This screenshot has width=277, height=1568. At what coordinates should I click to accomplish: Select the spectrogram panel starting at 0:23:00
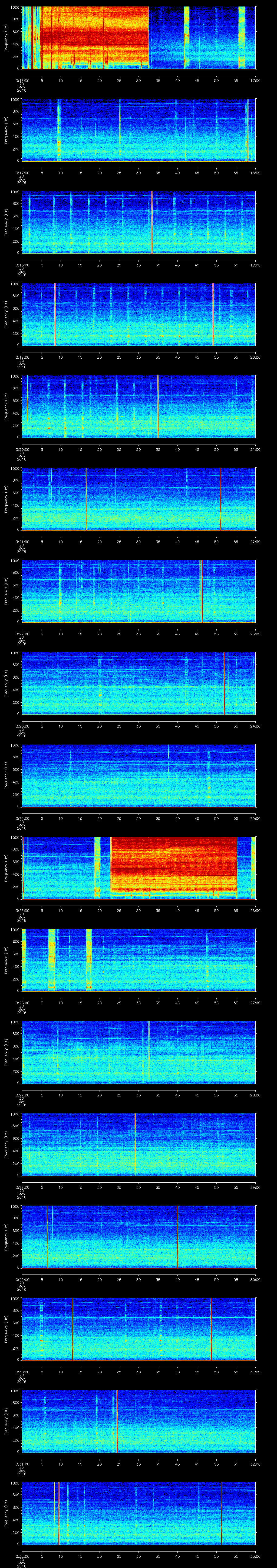pos(139,683)
